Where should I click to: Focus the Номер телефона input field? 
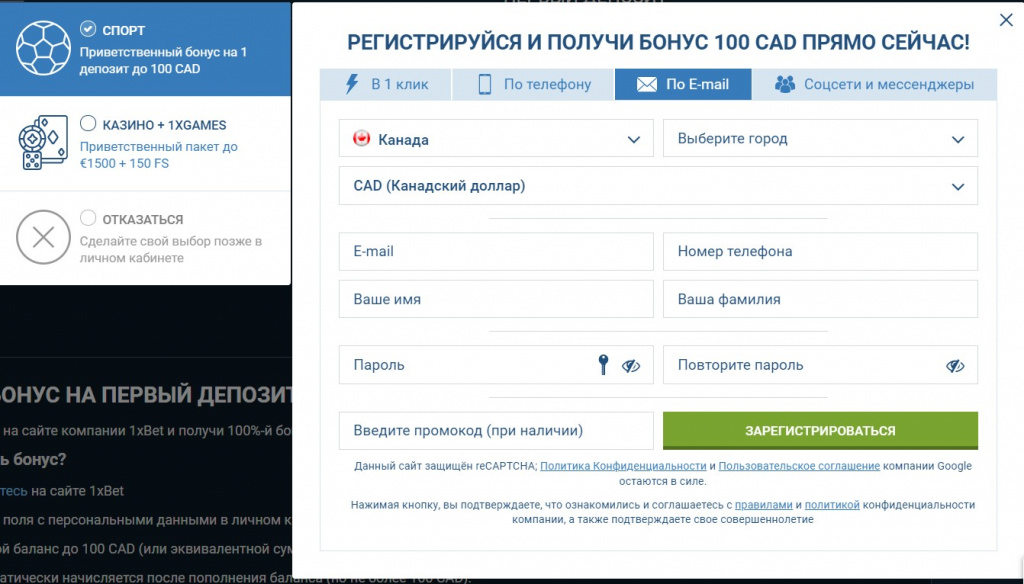(820, 251)
